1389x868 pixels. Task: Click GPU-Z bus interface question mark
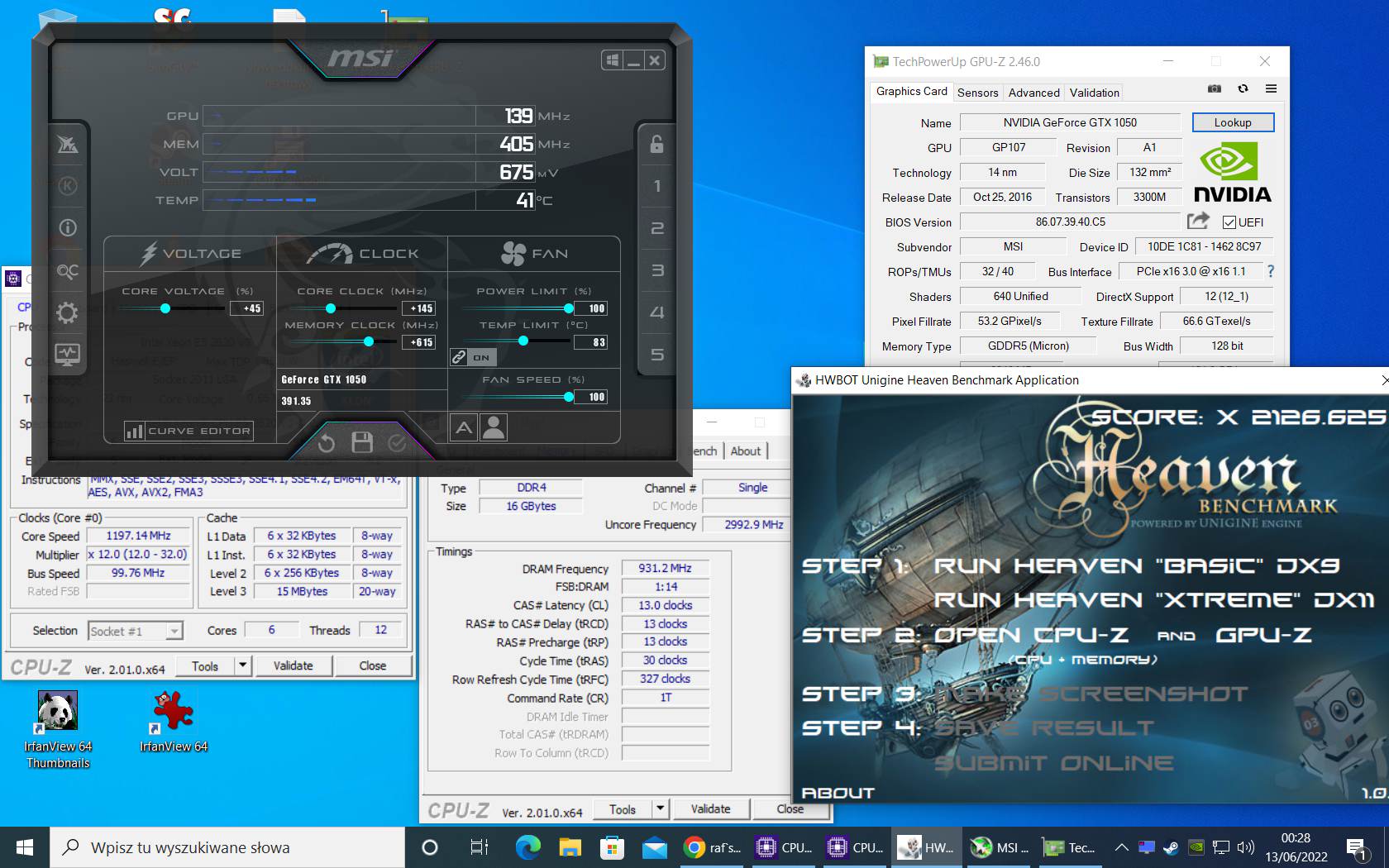[x=1270, y=271]
